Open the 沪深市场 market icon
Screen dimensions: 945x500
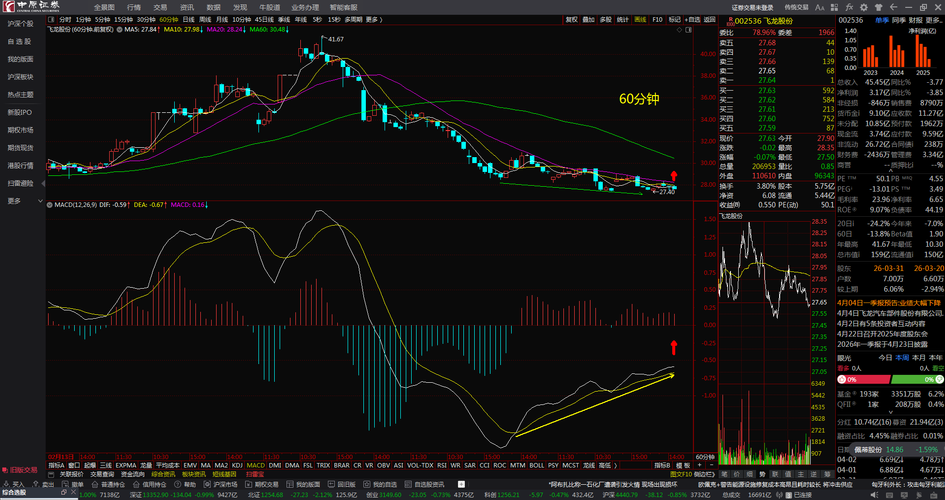coord(207,484)
